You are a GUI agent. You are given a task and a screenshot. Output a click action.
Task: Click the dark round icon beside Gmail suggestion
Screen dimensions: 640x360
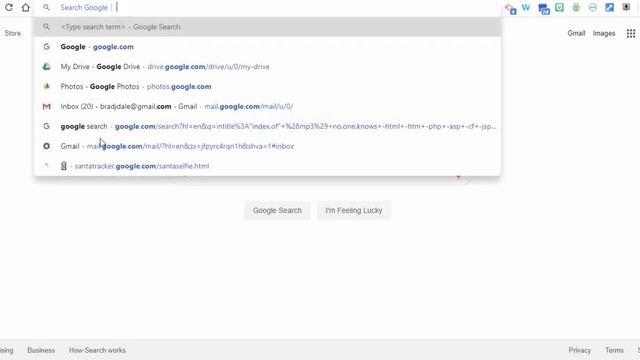(47, 146)
